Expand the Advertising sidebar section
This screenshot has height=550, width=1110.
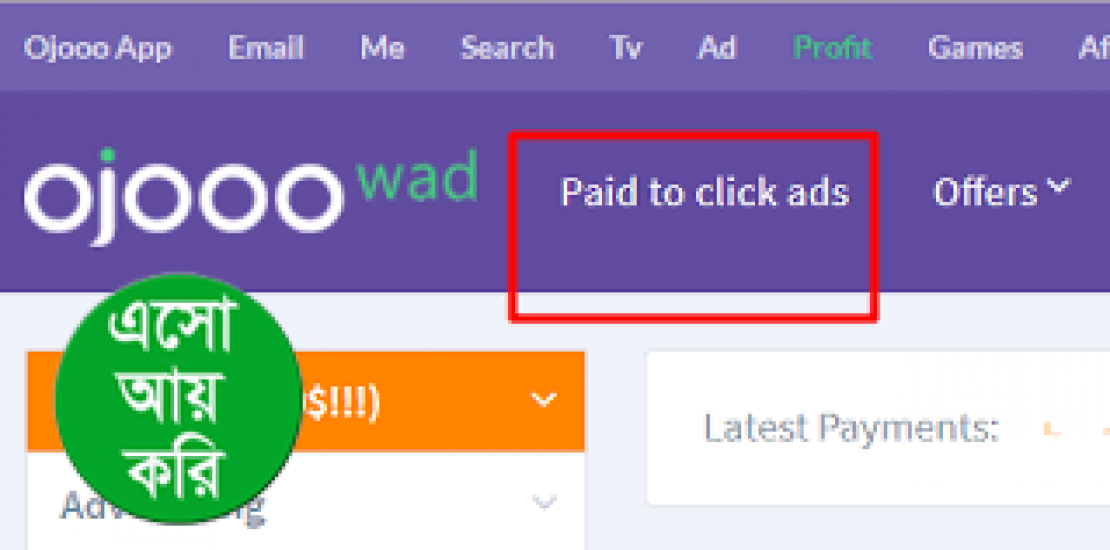pyautogui.click(x=544, y=503)
